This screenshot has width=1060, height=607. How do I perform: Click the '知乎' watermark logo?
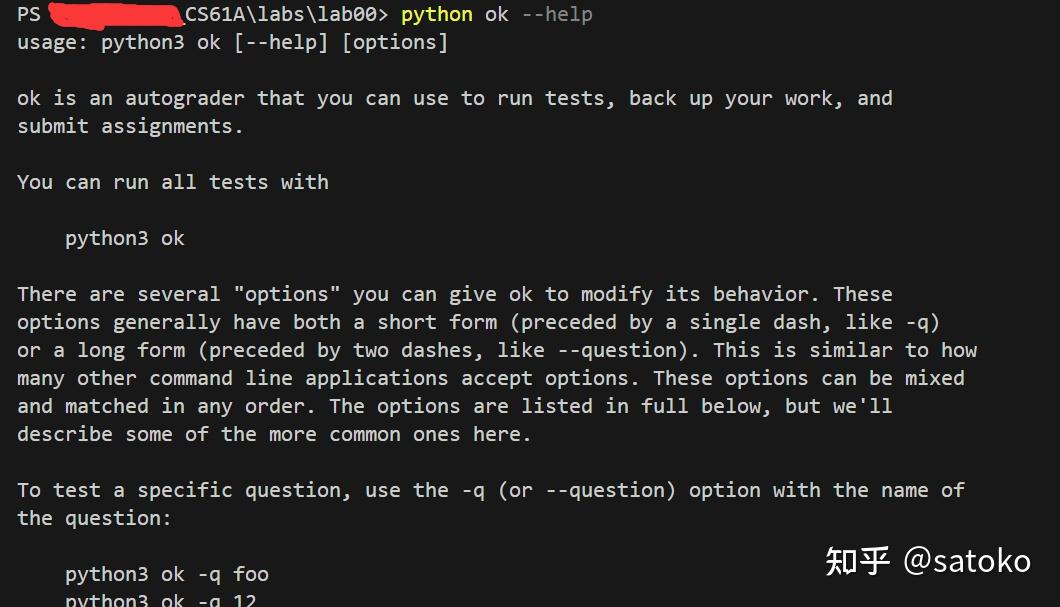click(857, 561)
